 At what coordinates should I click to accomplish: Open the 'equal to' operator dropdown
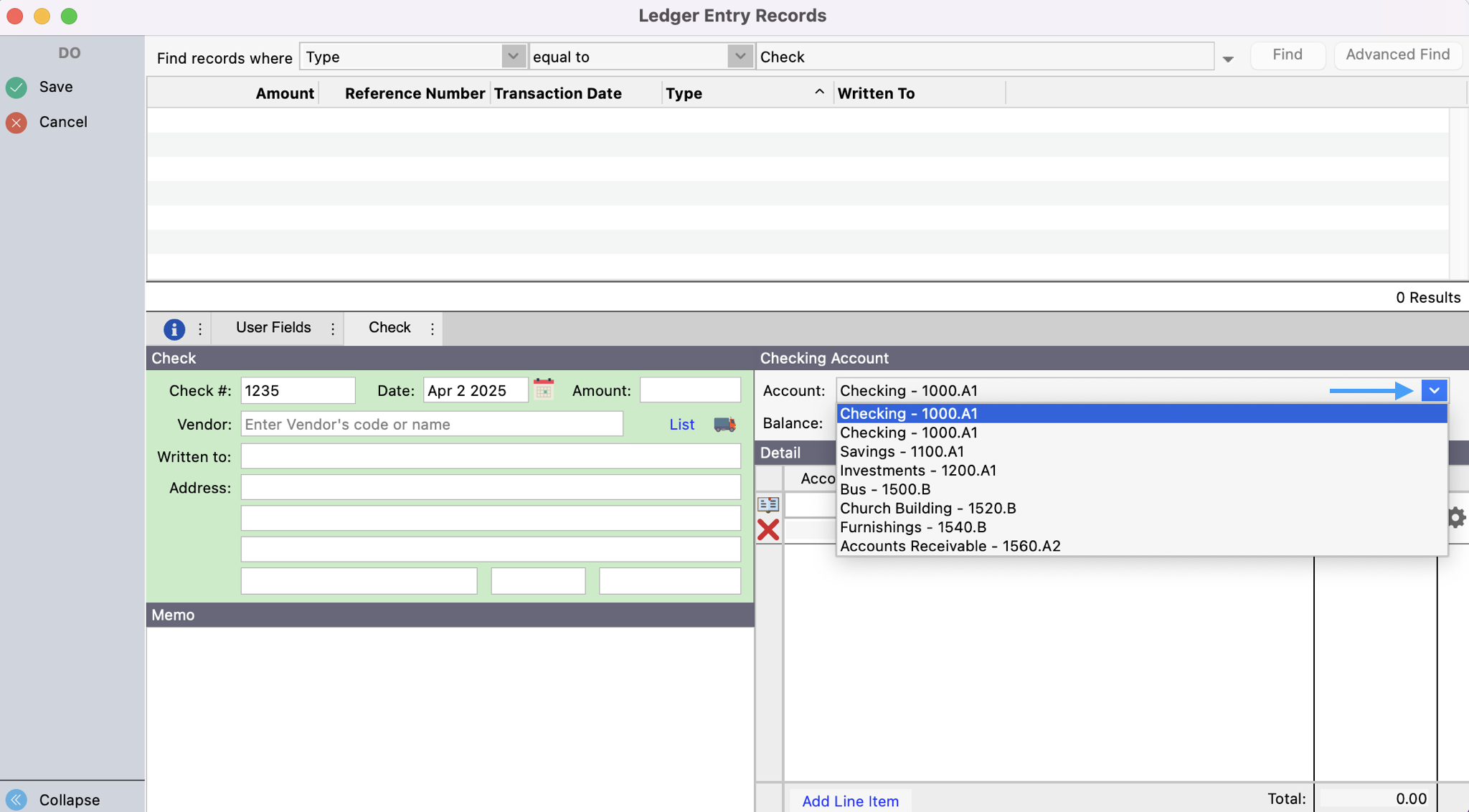tap(740, 57)
